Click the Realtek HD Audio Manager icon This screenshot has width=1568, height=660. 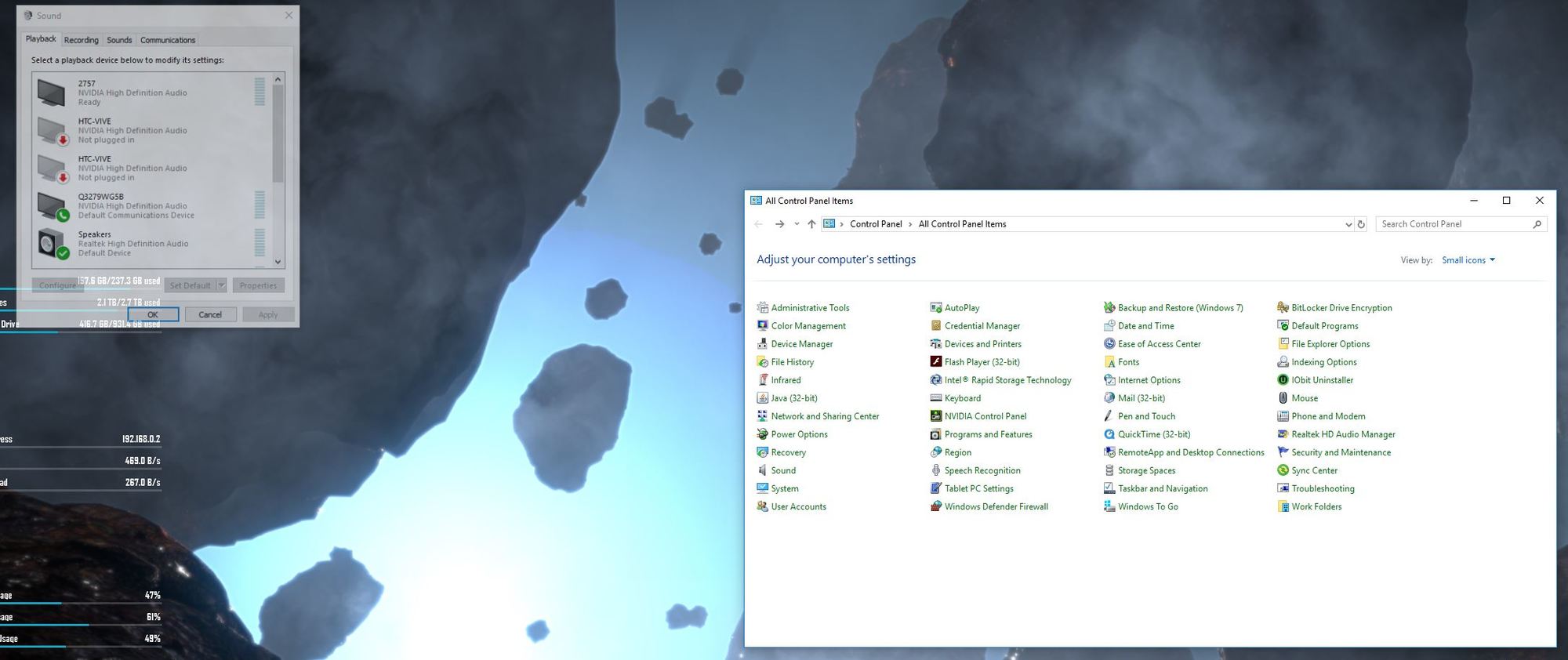(x=1283, y=433)
